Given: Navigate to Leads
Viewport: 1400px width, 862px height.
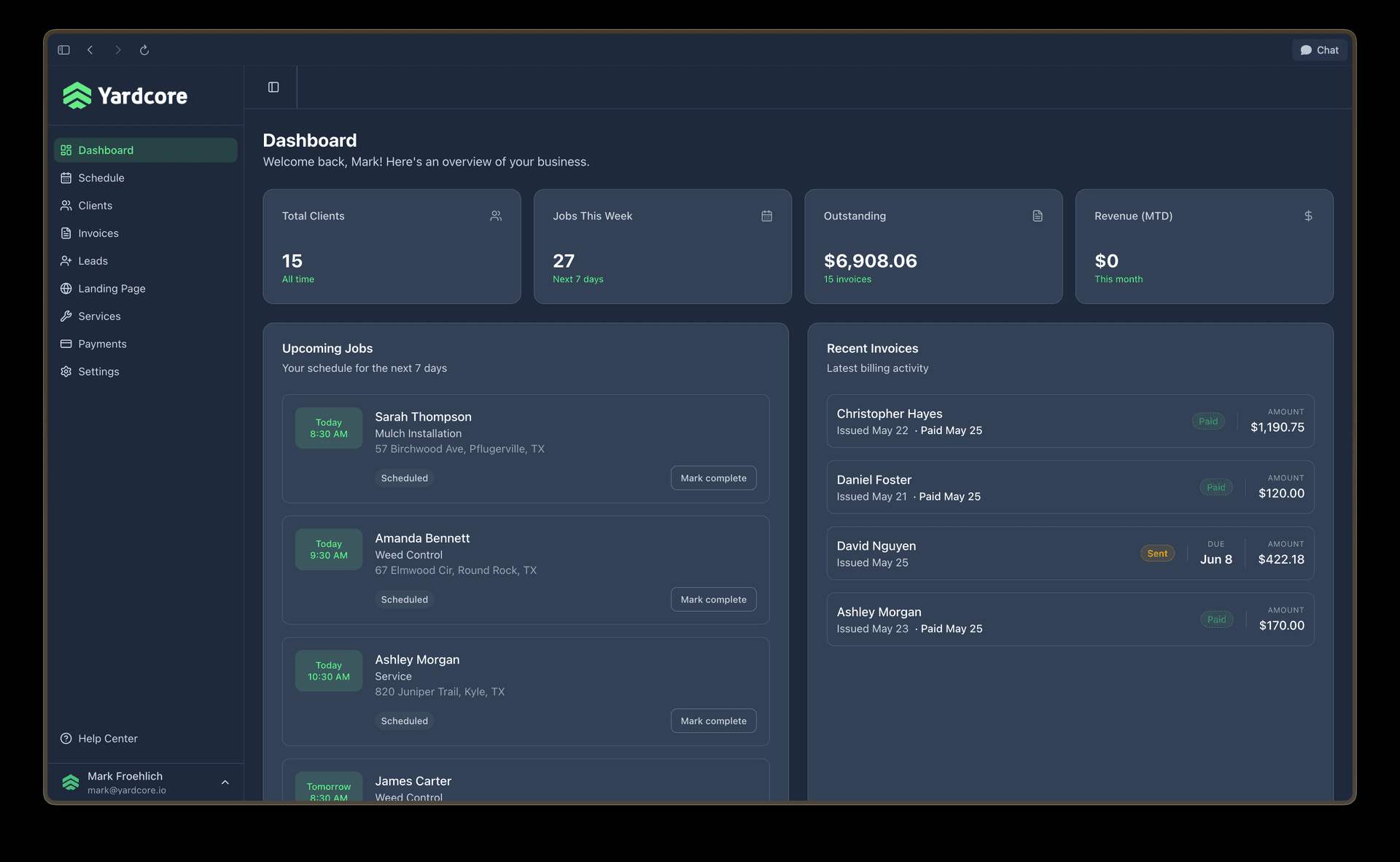Looking at the screenshot, I should point(146,261).
